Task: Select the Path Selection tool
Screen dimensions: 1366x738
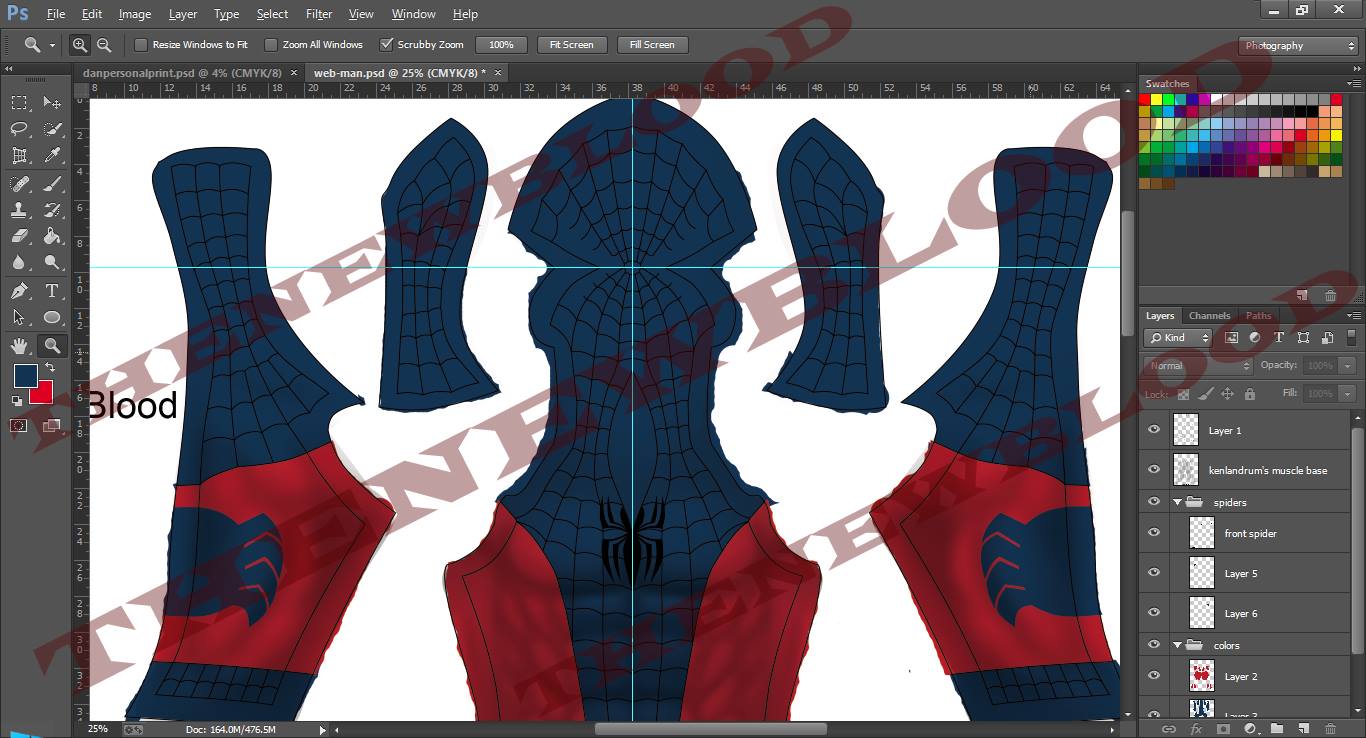Action: coord(19,318)
